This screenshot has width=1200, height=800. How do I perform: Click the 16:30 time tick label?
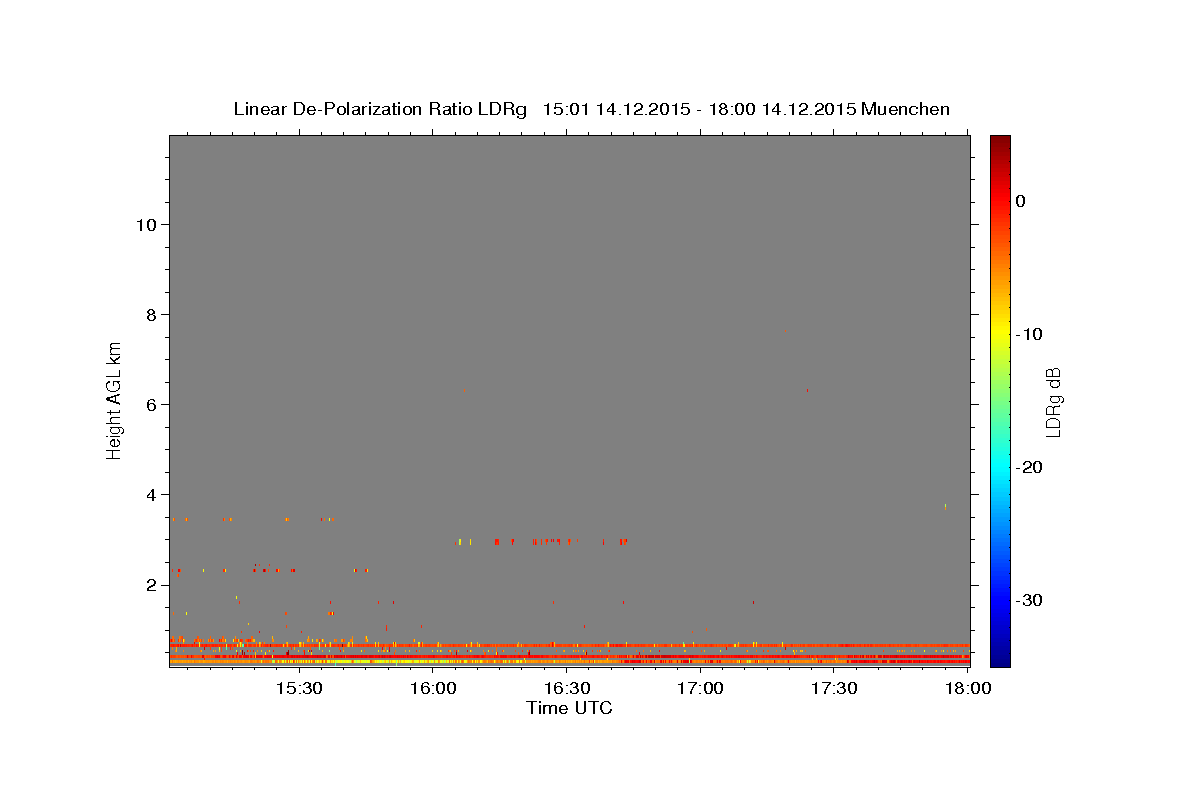point(568,689)
